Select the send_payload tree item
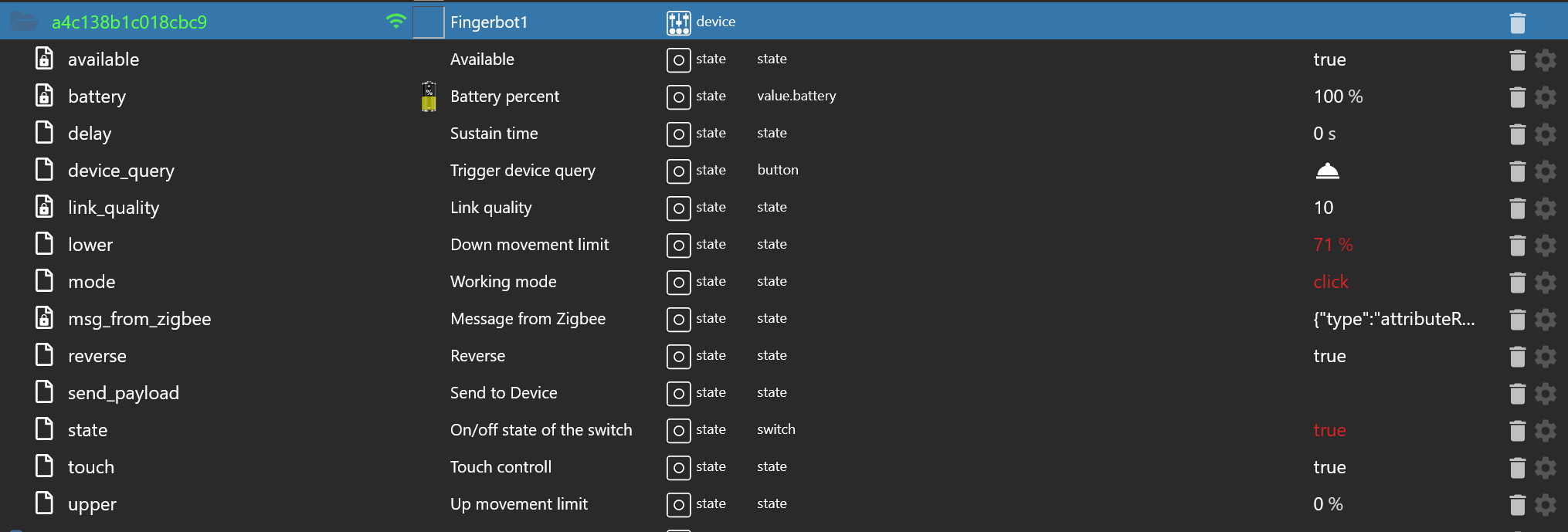 123,393
